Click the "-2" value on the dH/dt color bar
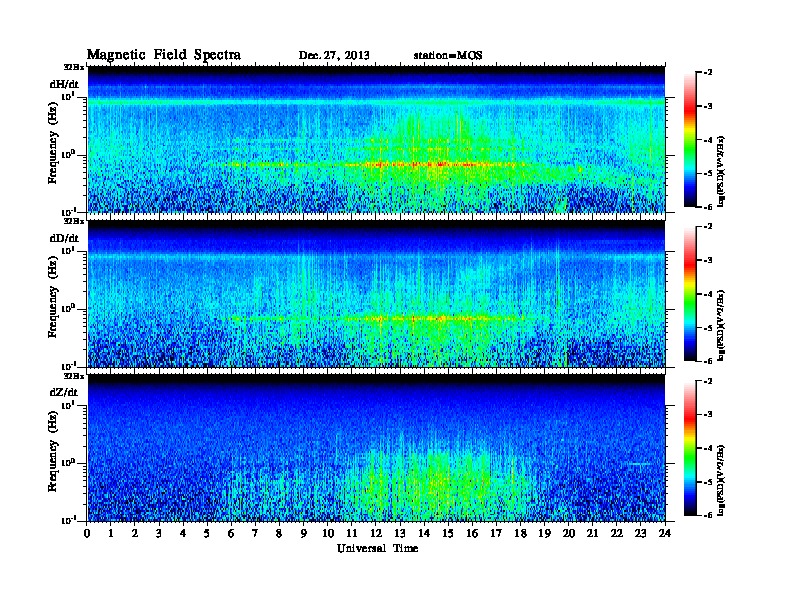Viewport: 792px width, 612px height. tap(708, 73)
